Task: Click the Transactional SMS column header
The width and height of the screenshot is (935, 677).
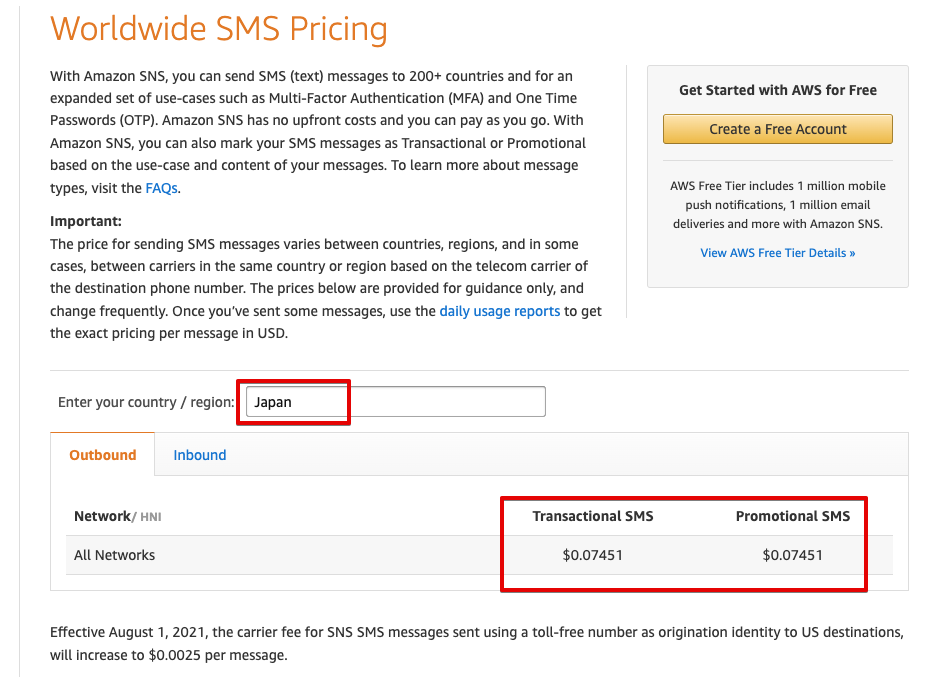Action: [593, 516]
